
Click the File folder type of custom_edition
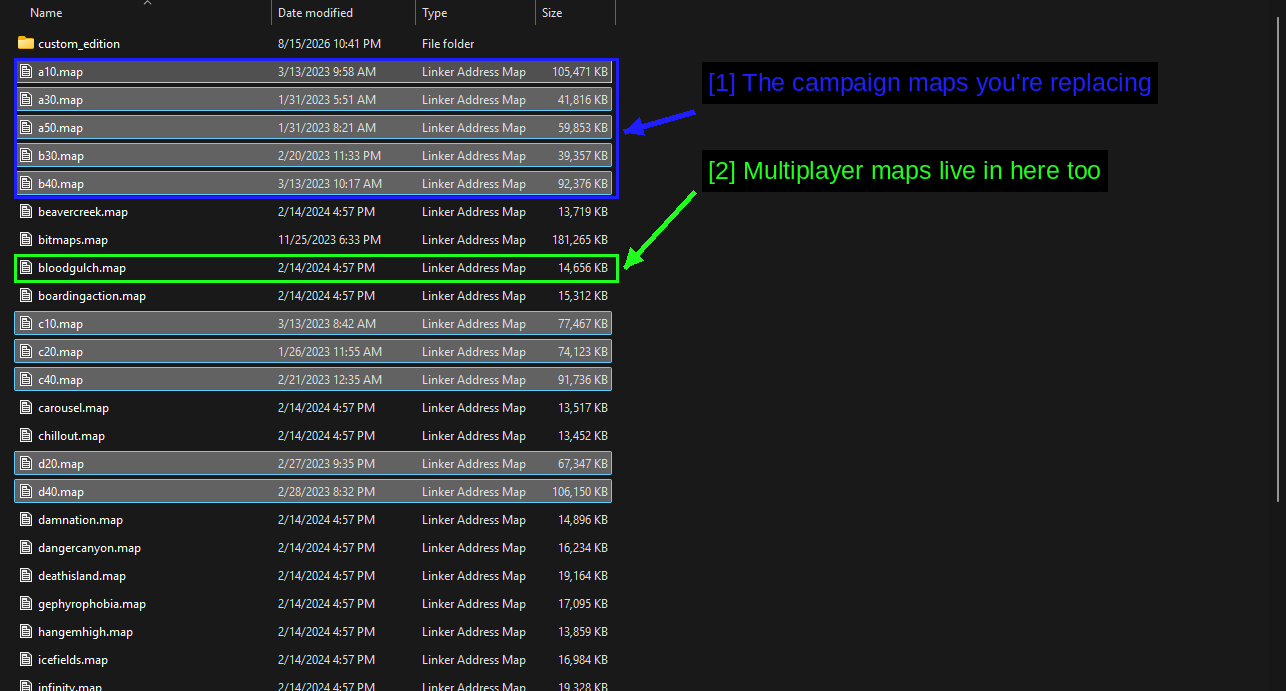[448, 44]
